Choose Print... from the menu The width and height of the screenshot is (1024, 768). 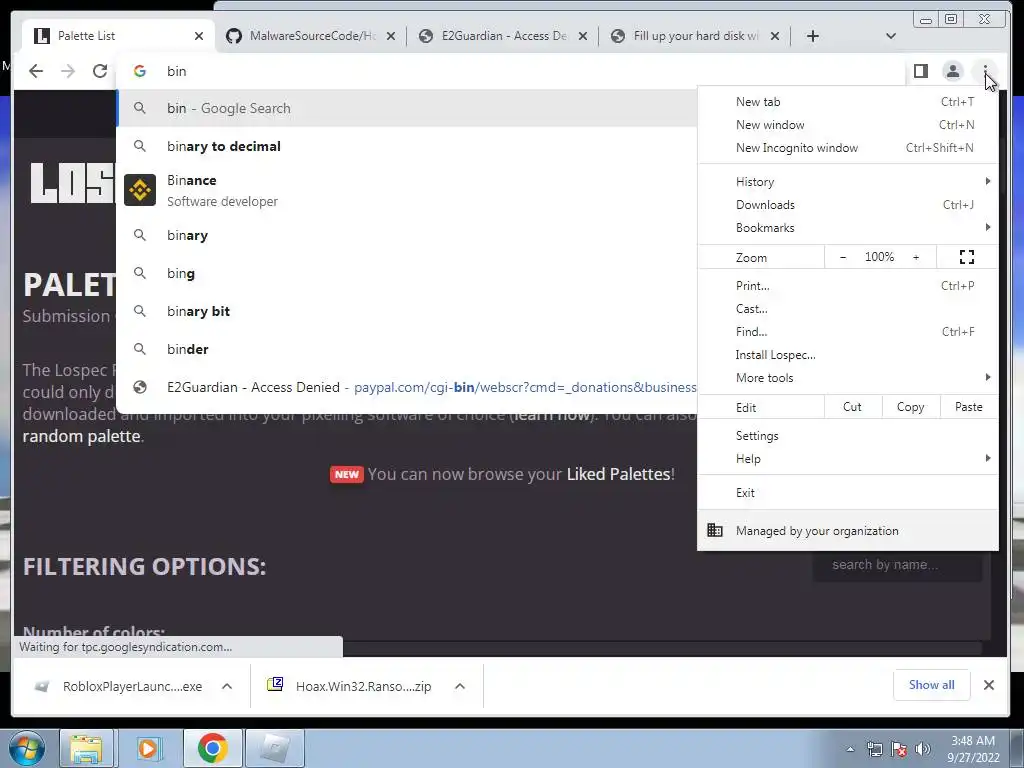[848, 285]
